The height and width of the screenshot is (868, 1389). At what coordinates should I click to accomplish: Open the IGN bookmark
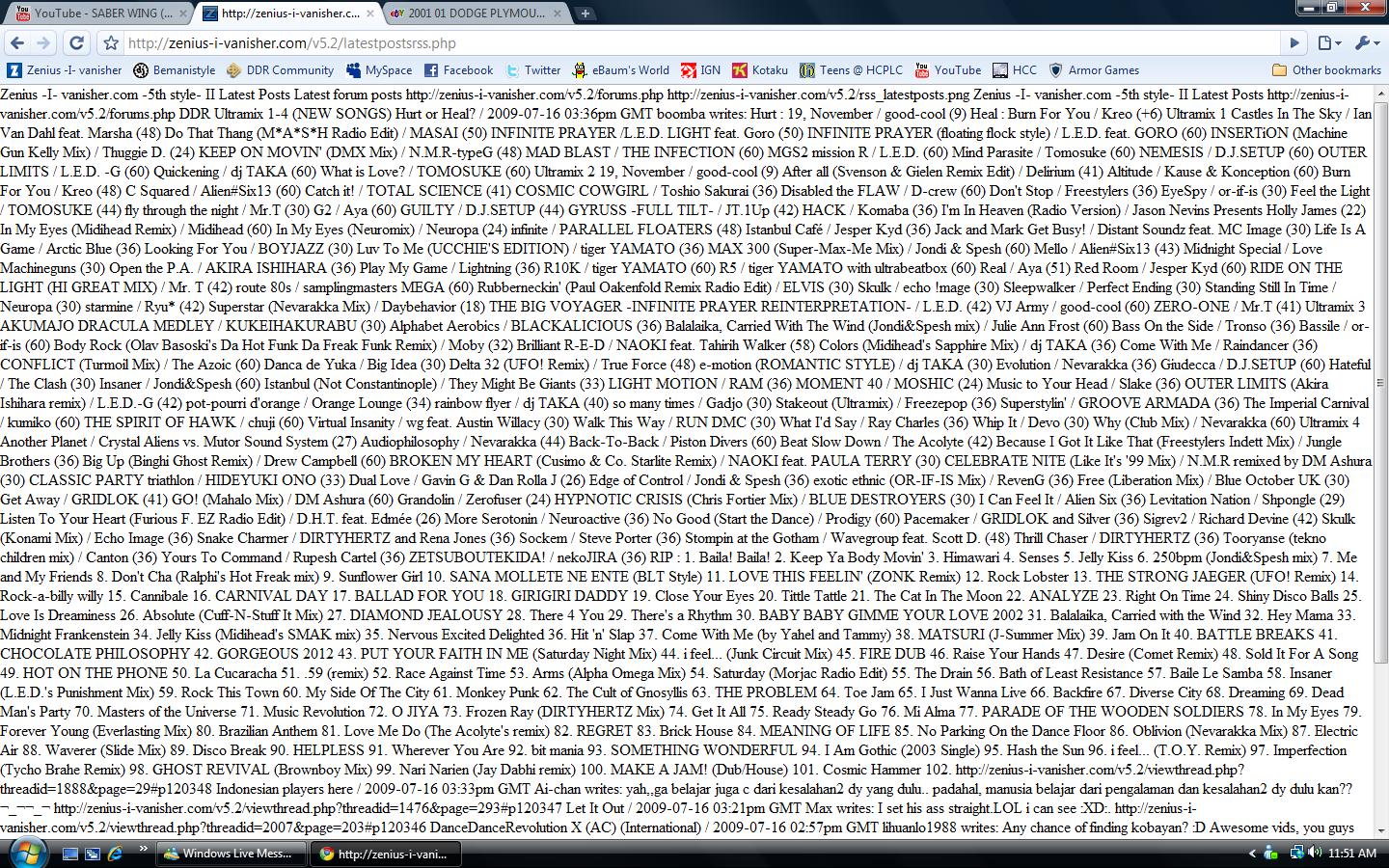pyautogui.click(x=701, y=69)
